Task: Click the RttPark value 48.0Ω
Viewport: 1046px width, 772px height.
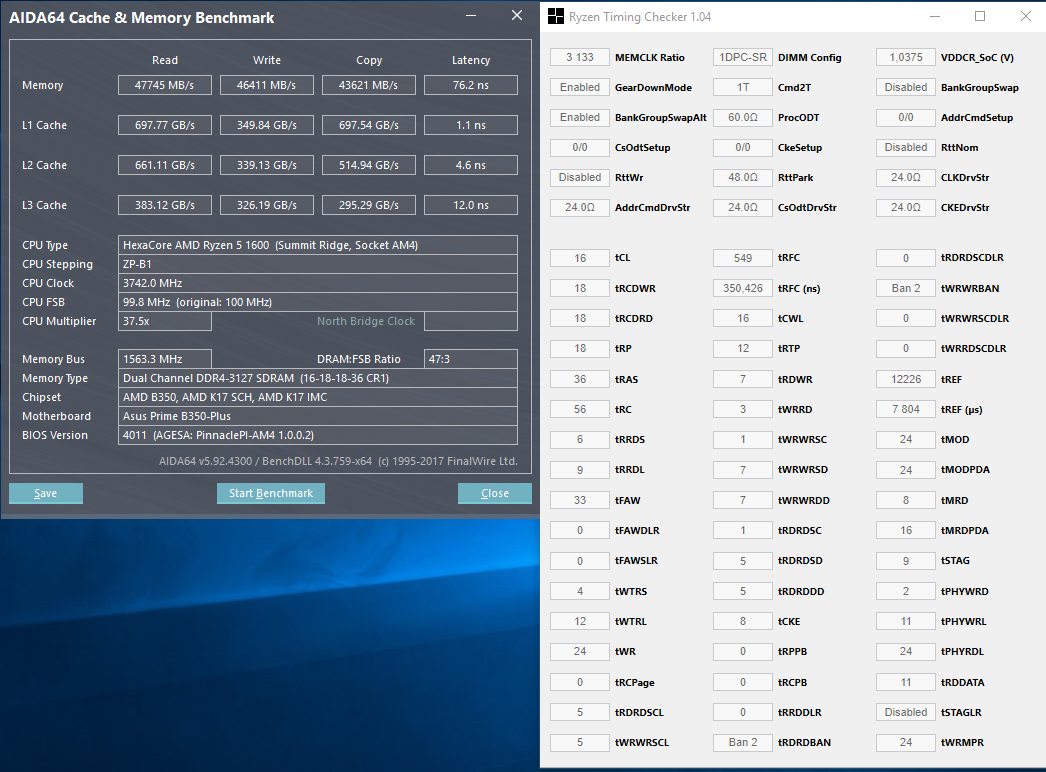Action: 742,177
